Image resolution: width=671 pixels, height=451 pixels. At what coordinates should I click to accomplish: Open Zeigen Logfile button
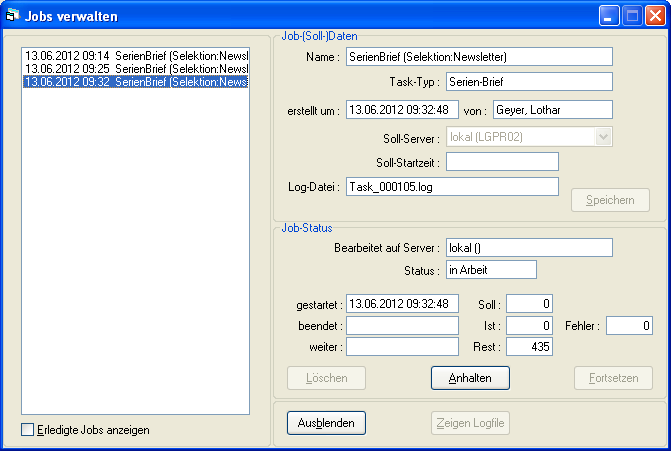coord(470,423)
